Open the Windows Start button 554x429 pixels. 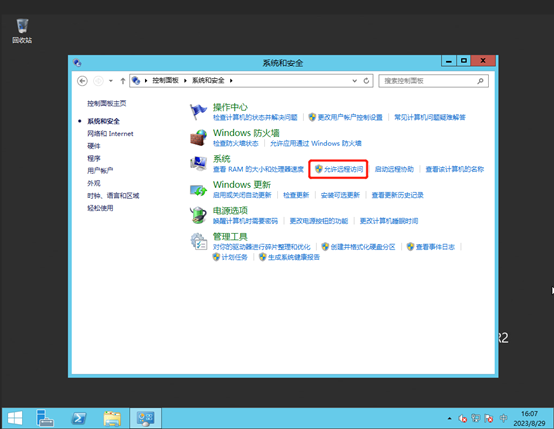coord(15,418)
